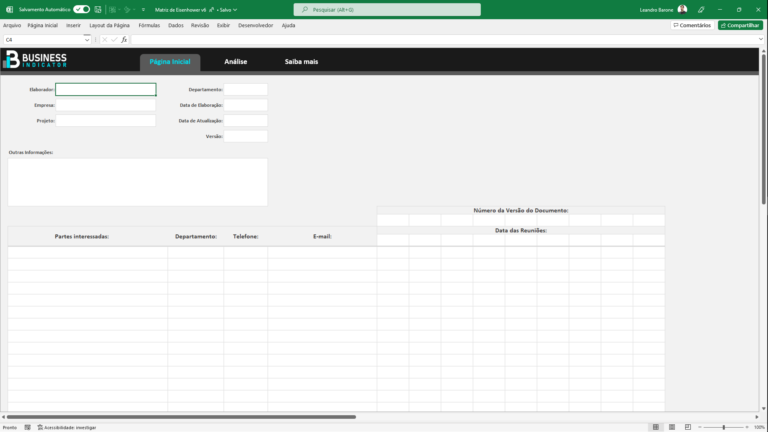This screenshot has width=768, height=432.
Task: Click the insert function fx icon
Action: pos(124,40)
